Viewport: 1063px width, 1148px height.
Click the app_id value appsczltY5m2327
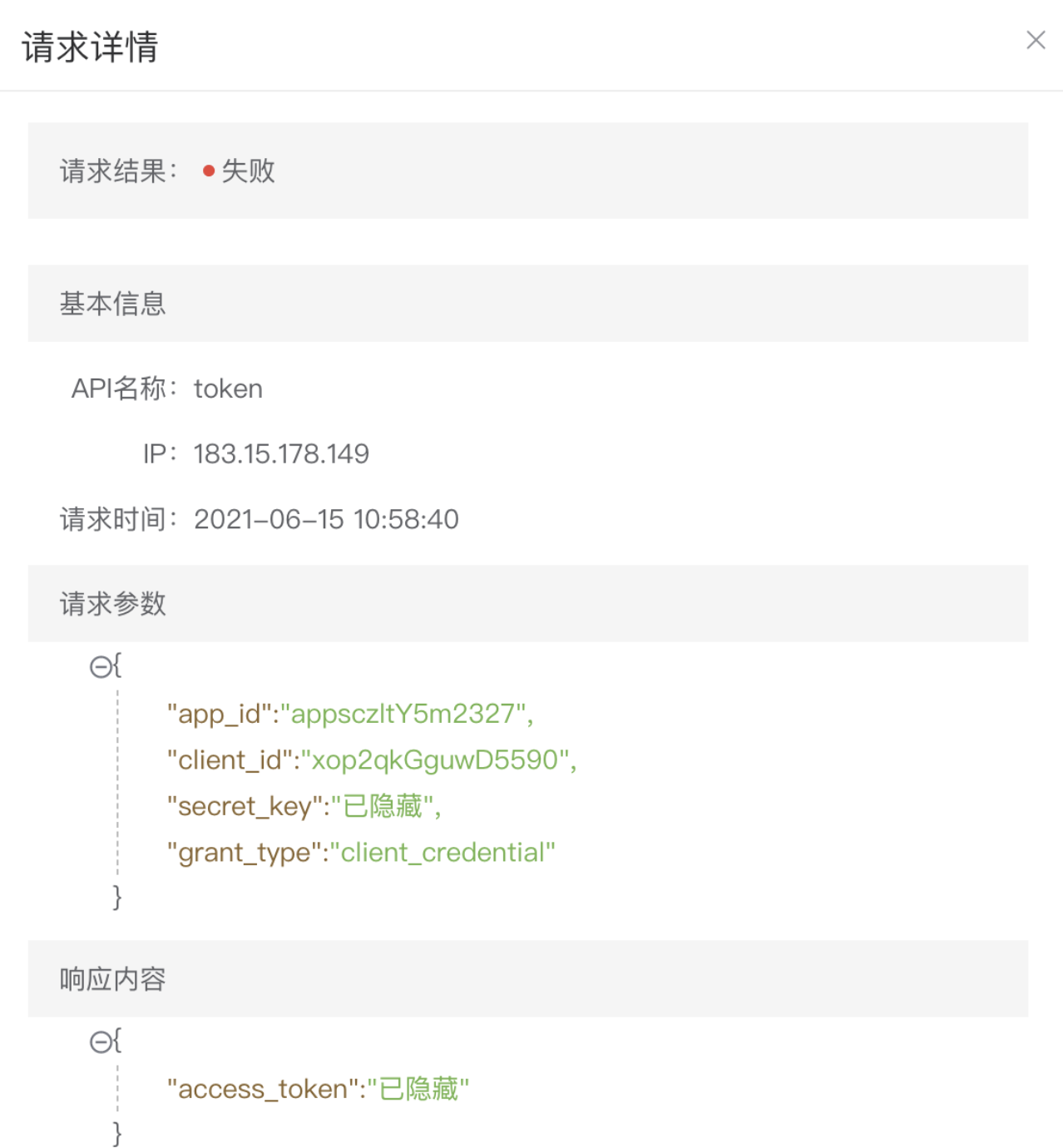[408, 714]
